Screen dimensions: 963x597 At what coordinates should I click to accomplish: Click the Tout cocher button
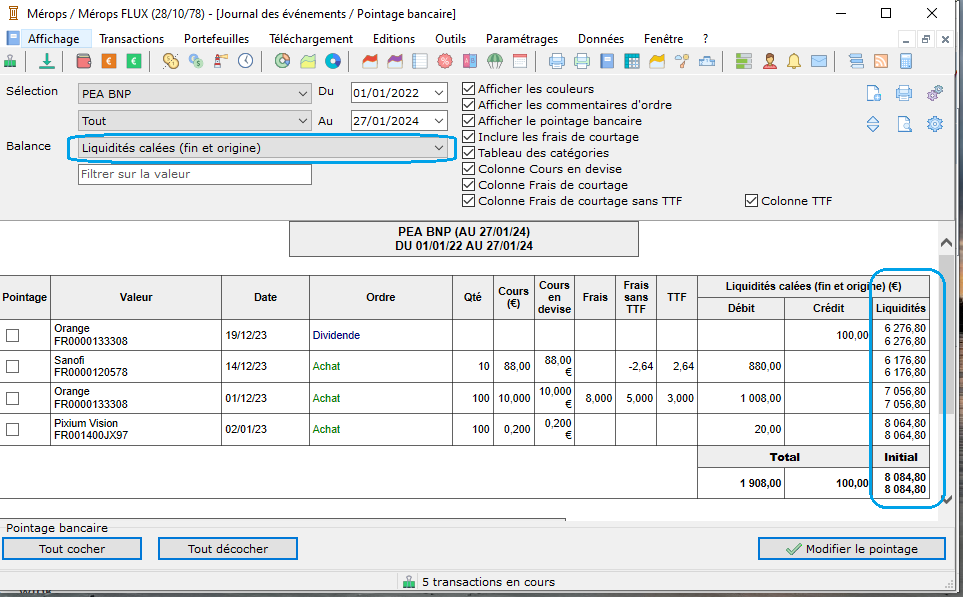(72, 549)
